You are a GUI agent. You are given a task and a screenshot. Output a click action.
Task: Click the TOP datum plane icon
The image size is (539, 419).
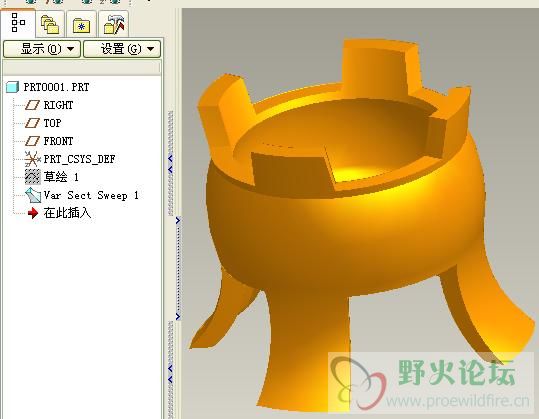pos(33,123)
